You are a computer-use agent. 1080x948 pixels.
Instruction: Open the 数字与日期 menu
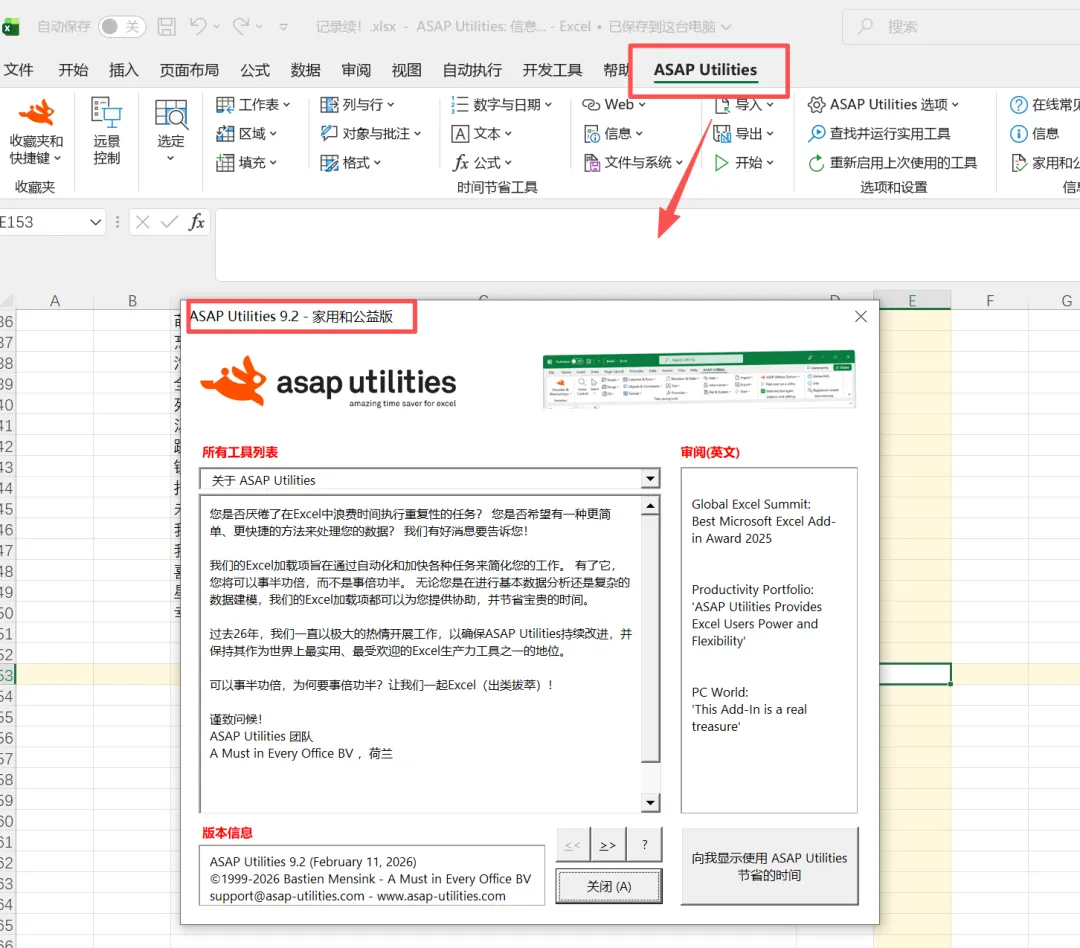coord(501,105)
